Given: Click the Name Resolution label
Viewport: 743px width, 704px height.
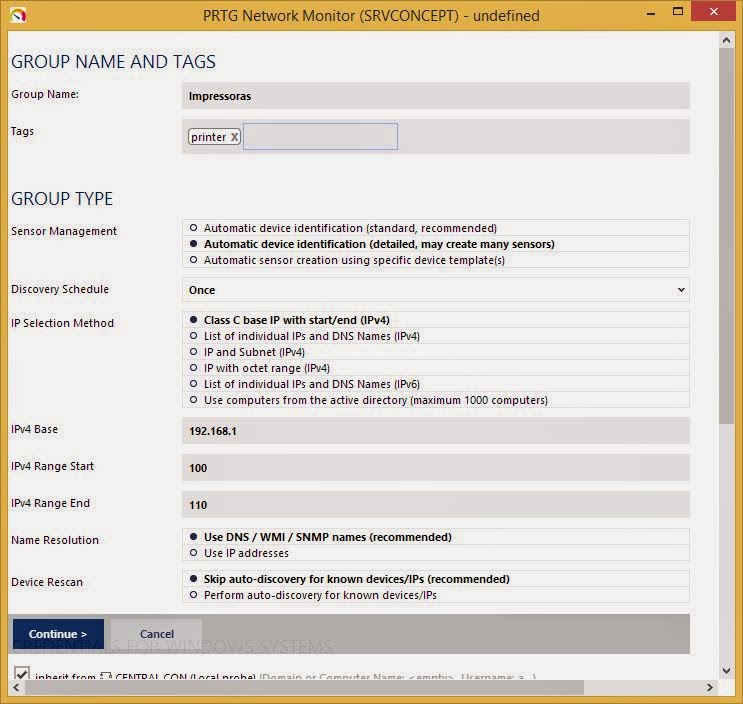Looking at the screenshot, I should click(55, 540).
